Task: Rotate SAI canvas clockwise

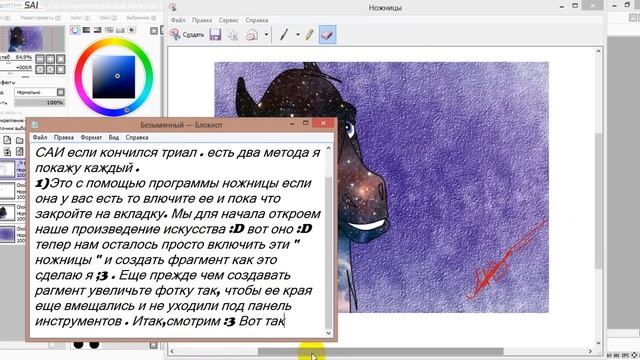Action: [50, 69]
